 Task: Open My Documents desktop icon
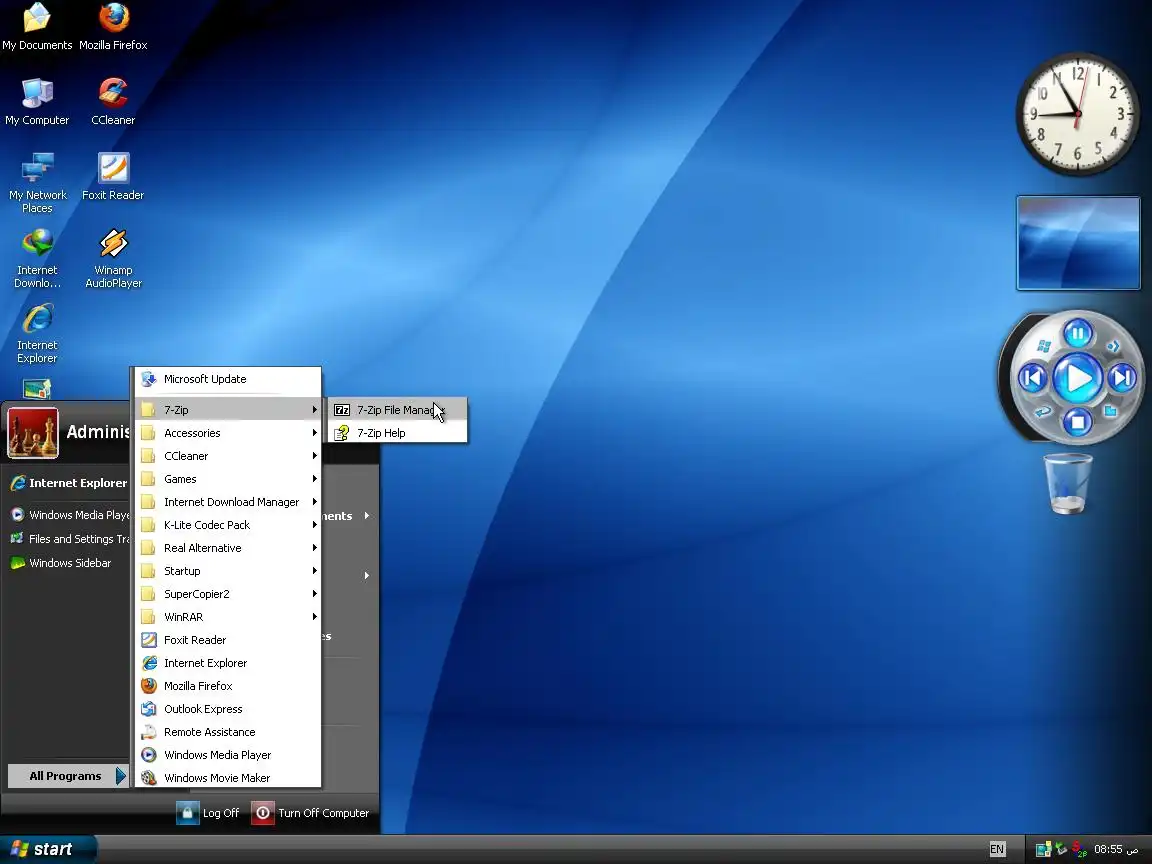[37, 27]
